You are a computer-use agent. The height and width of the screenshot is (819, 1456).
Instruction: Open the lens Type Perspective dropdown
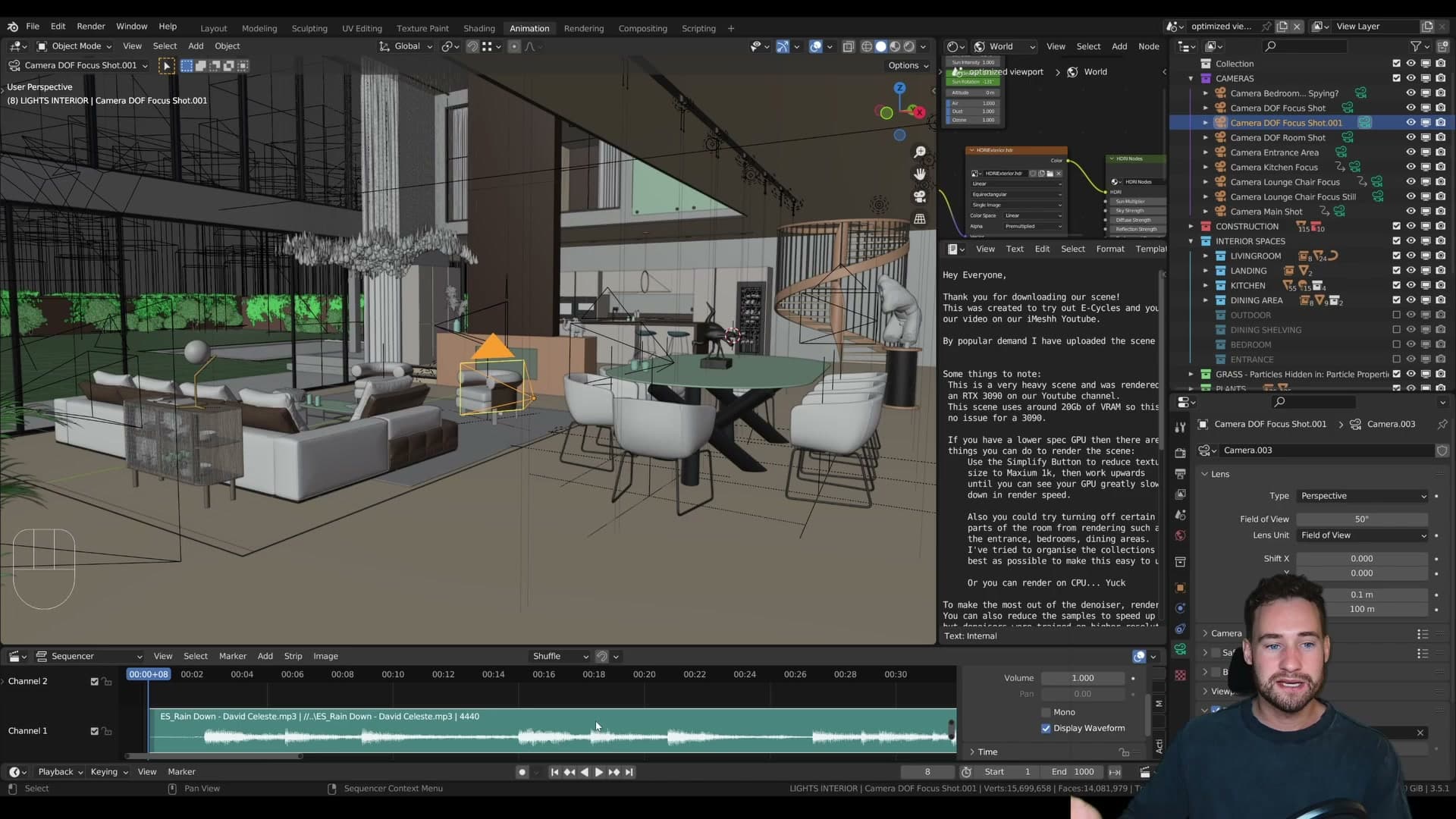(1363, 496)
